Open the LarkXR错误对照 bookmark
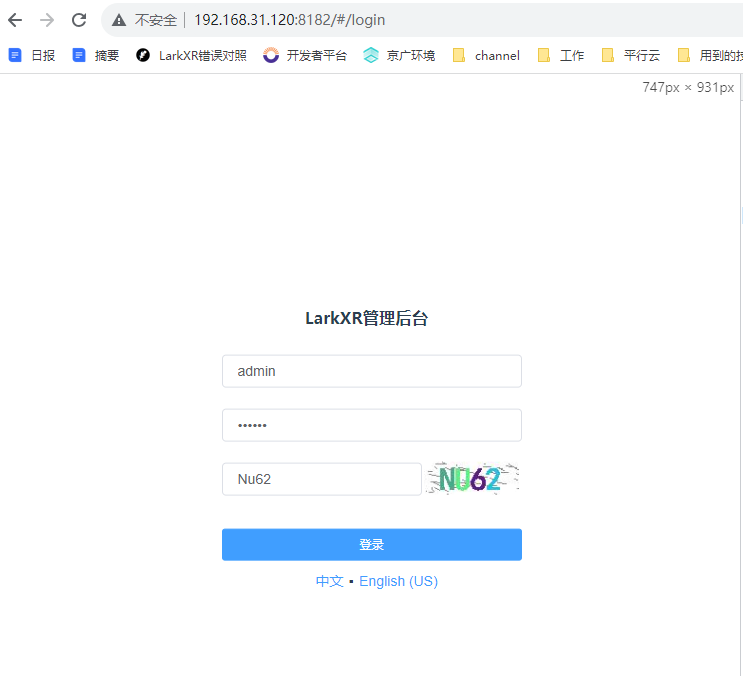743x676 pixels. coord(191,55)
